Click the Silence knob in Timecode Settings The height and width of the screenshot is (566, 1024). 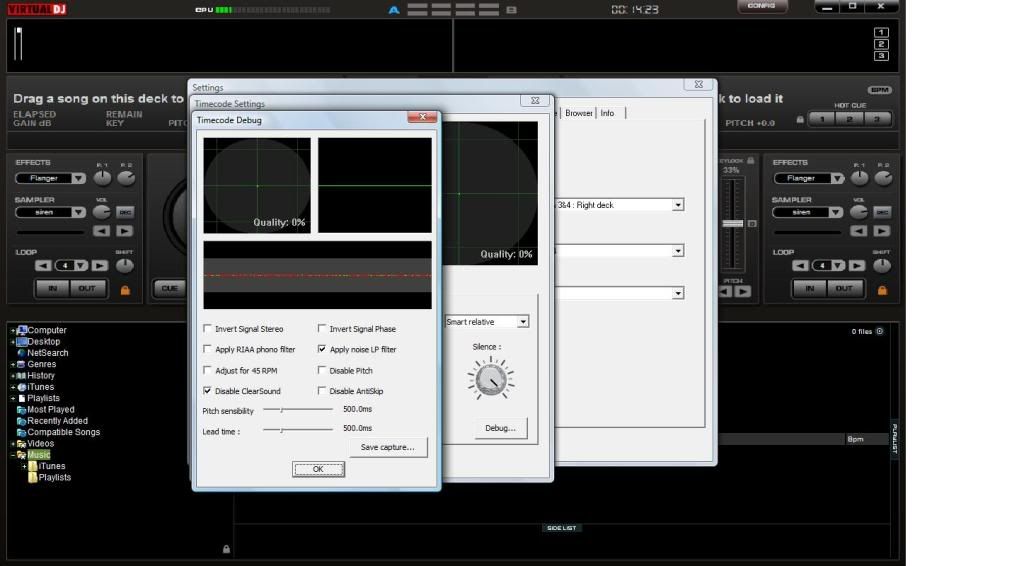coord(490,379)
